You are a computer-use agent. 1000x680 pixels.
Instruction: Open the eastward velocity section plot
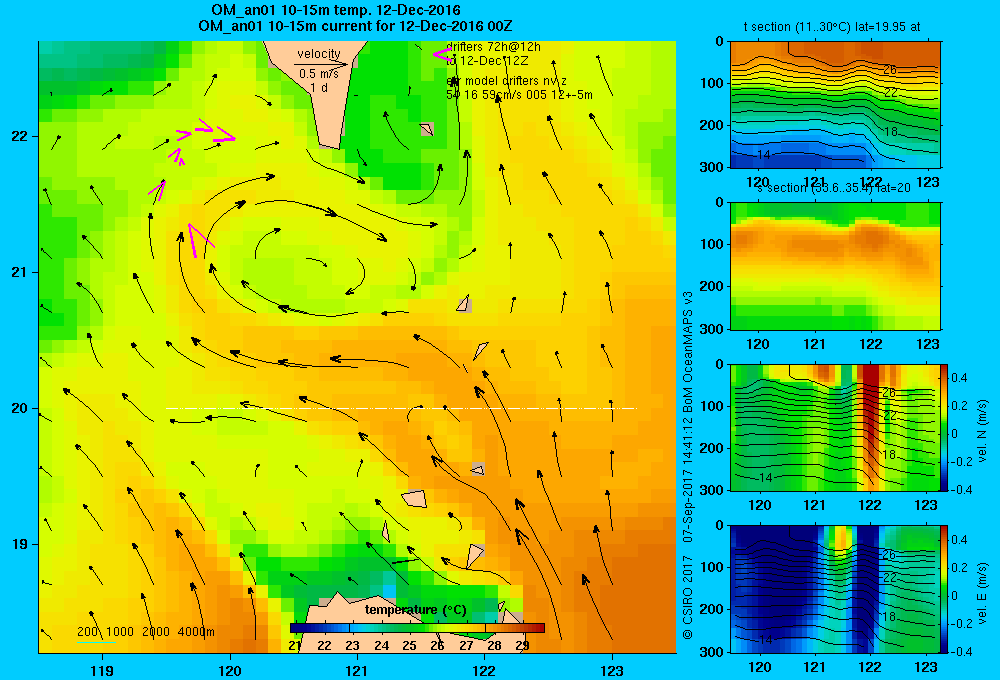point(835,589)
